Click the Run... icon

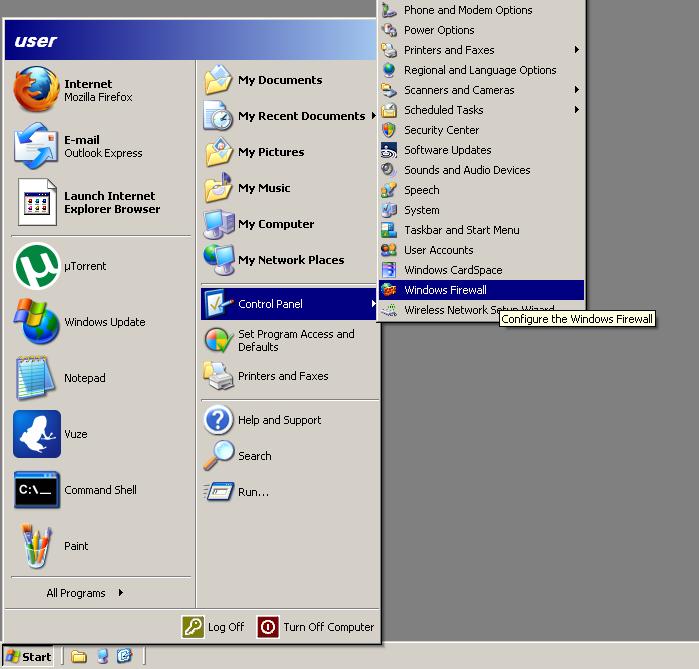(x=218, y=491)
